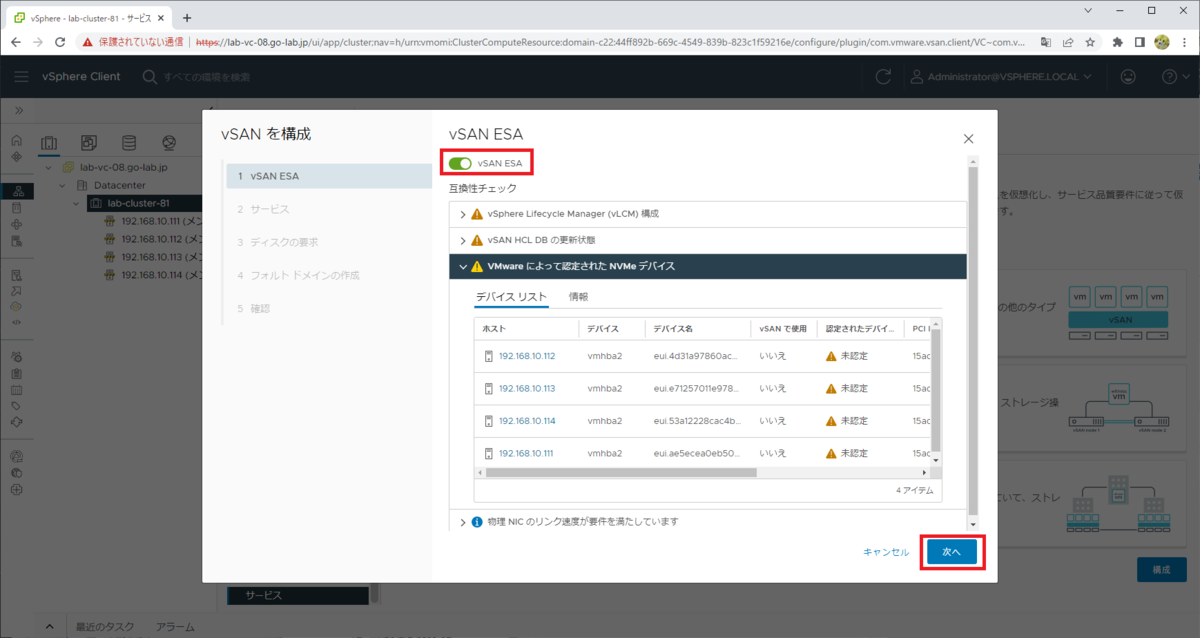Reload the browser page

[x=59, y=42]
